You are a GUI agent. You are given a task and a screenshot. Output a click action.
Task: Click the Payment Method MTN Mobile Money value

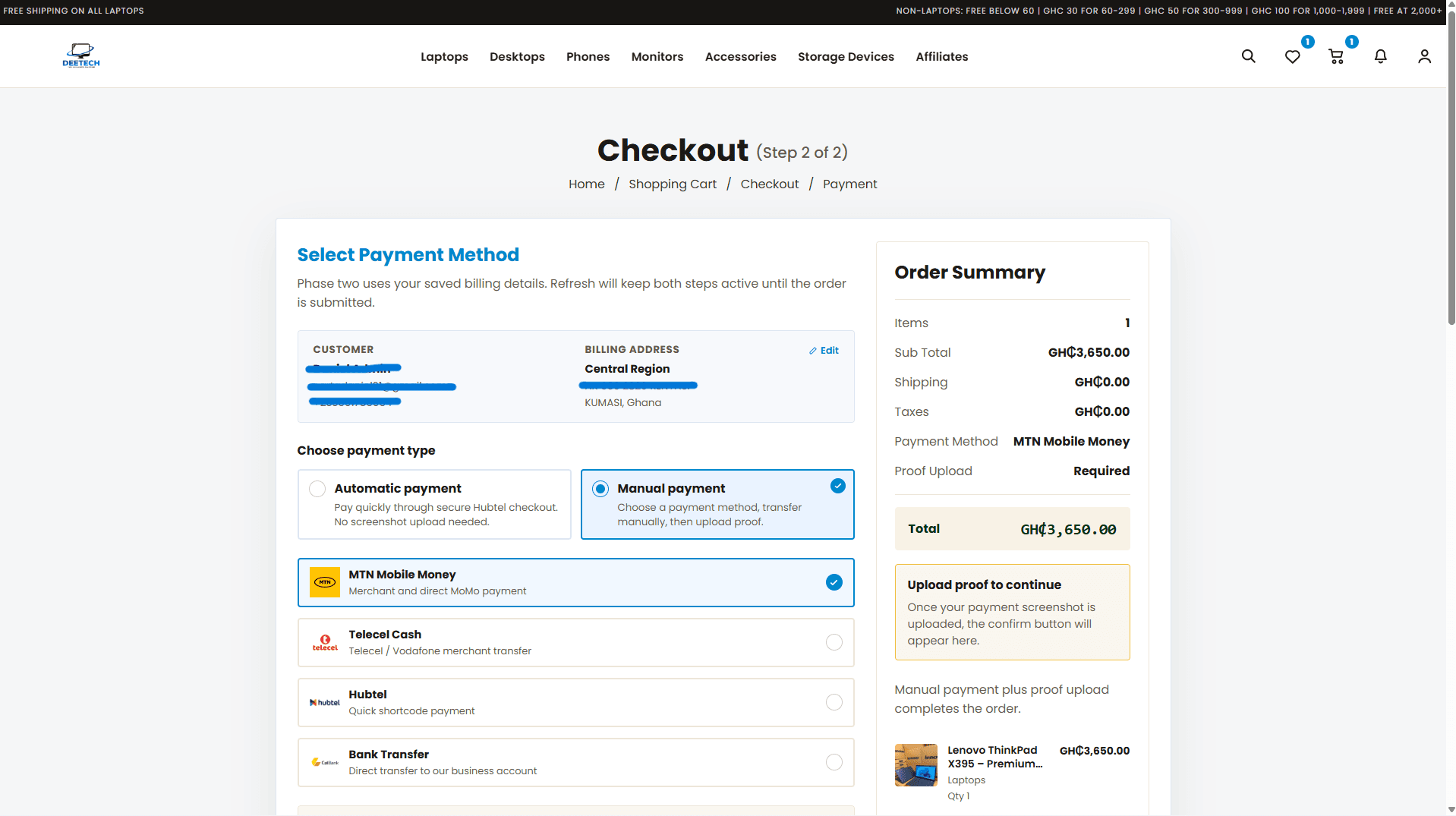tap(1071, 441)
